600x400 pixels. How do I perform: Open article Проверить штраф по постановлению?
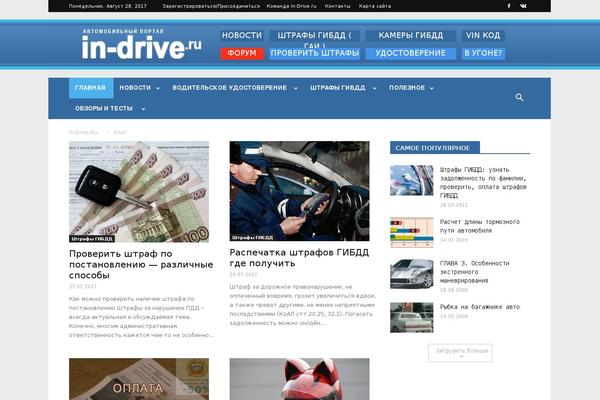point(141,264)
